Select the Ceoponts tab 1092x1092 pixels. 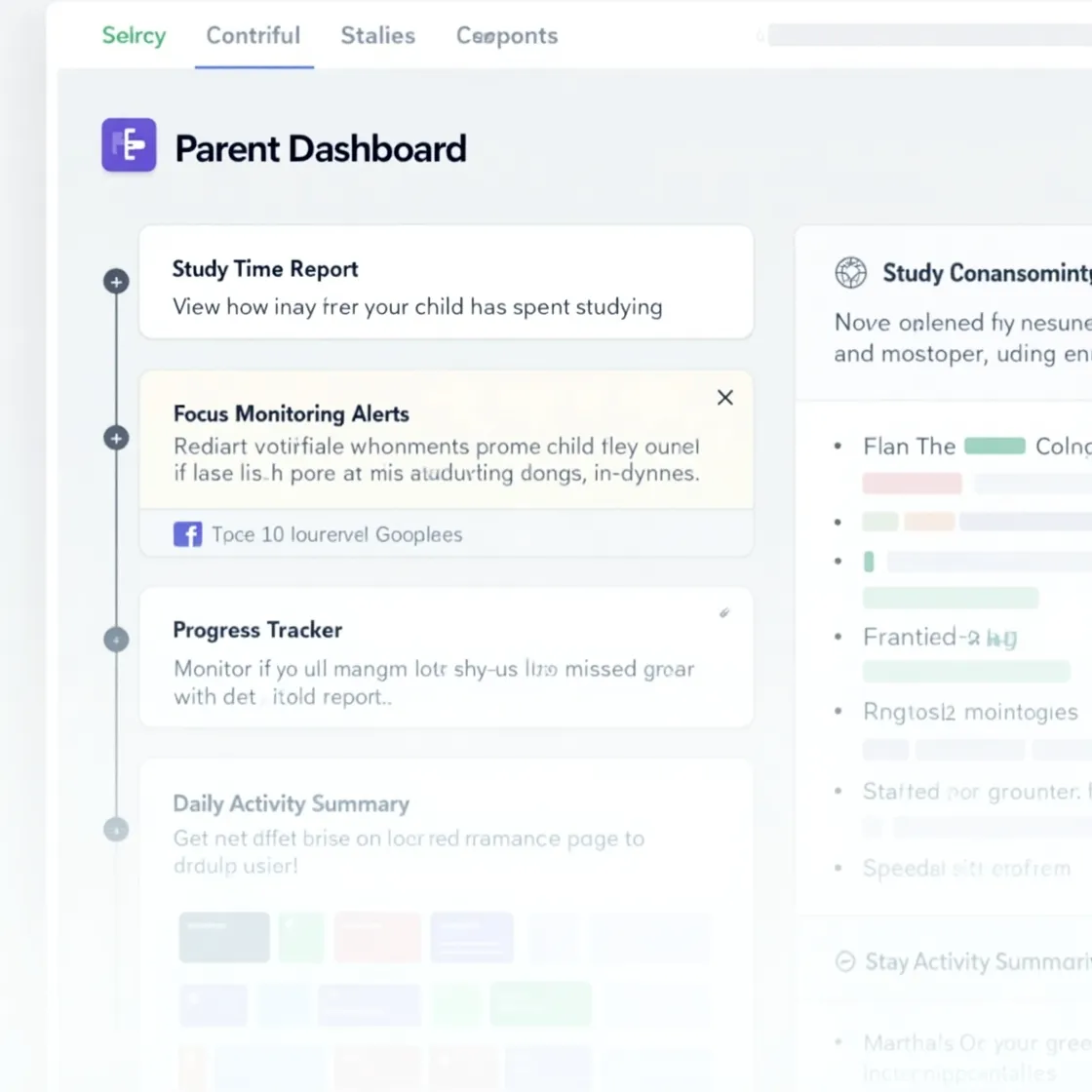507,35
